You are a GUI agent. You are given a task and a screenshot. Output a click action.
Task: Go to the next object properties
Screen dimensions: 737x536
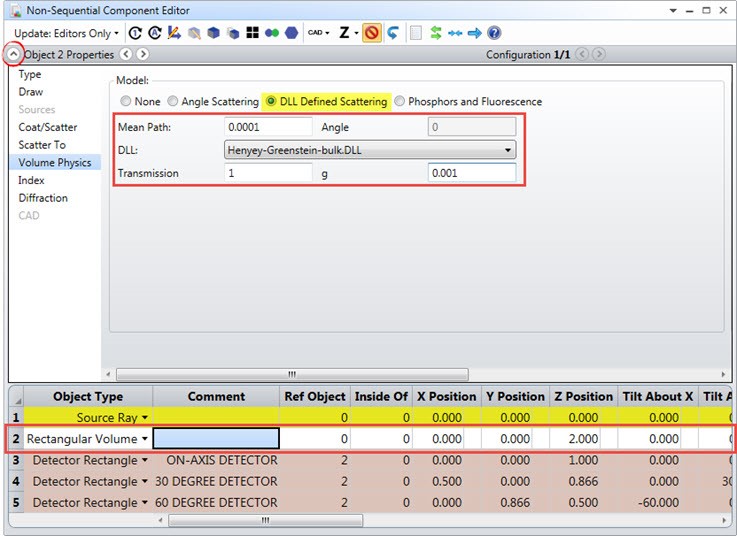143,55
